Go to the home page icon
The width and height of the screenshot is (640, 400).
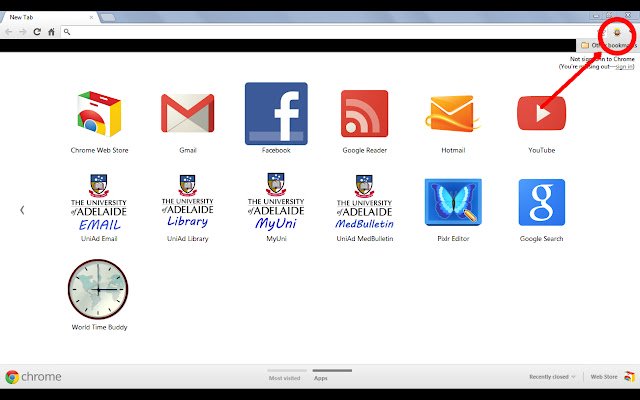51,32
